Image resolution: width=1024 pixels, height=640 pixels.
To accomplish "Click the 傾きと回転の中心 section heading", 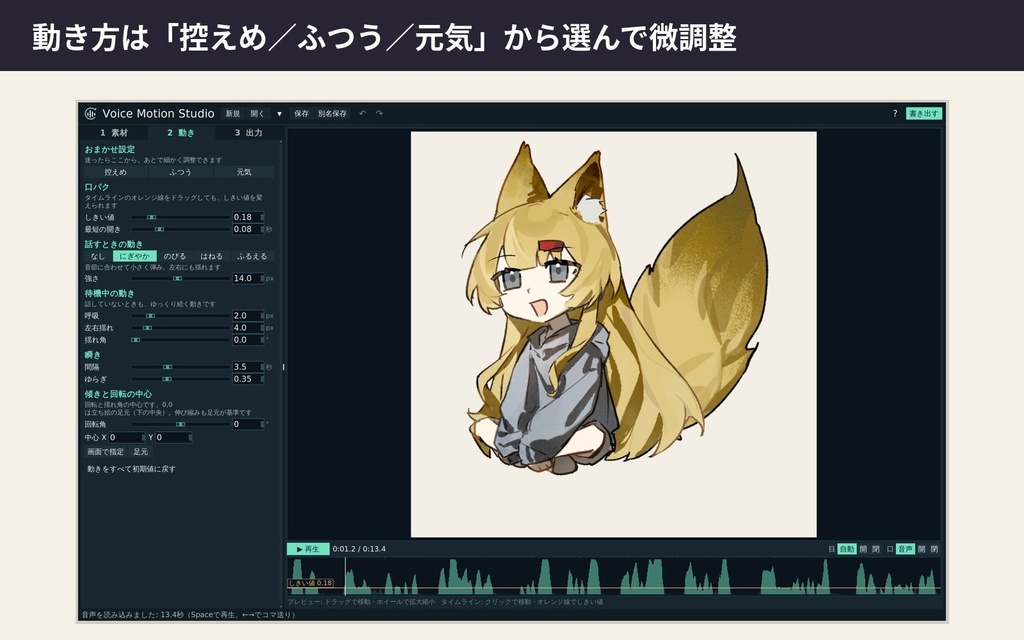I will point(118,394).
